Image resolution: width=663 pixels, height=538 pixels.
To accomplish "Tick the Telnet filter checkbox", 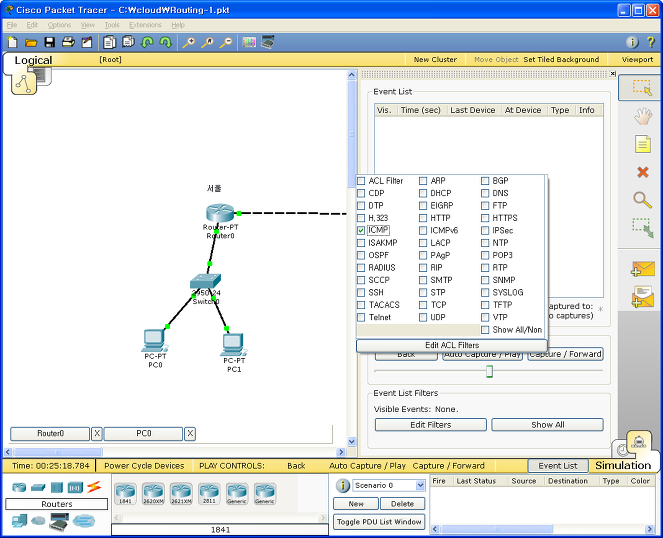I will coord(361,317).
